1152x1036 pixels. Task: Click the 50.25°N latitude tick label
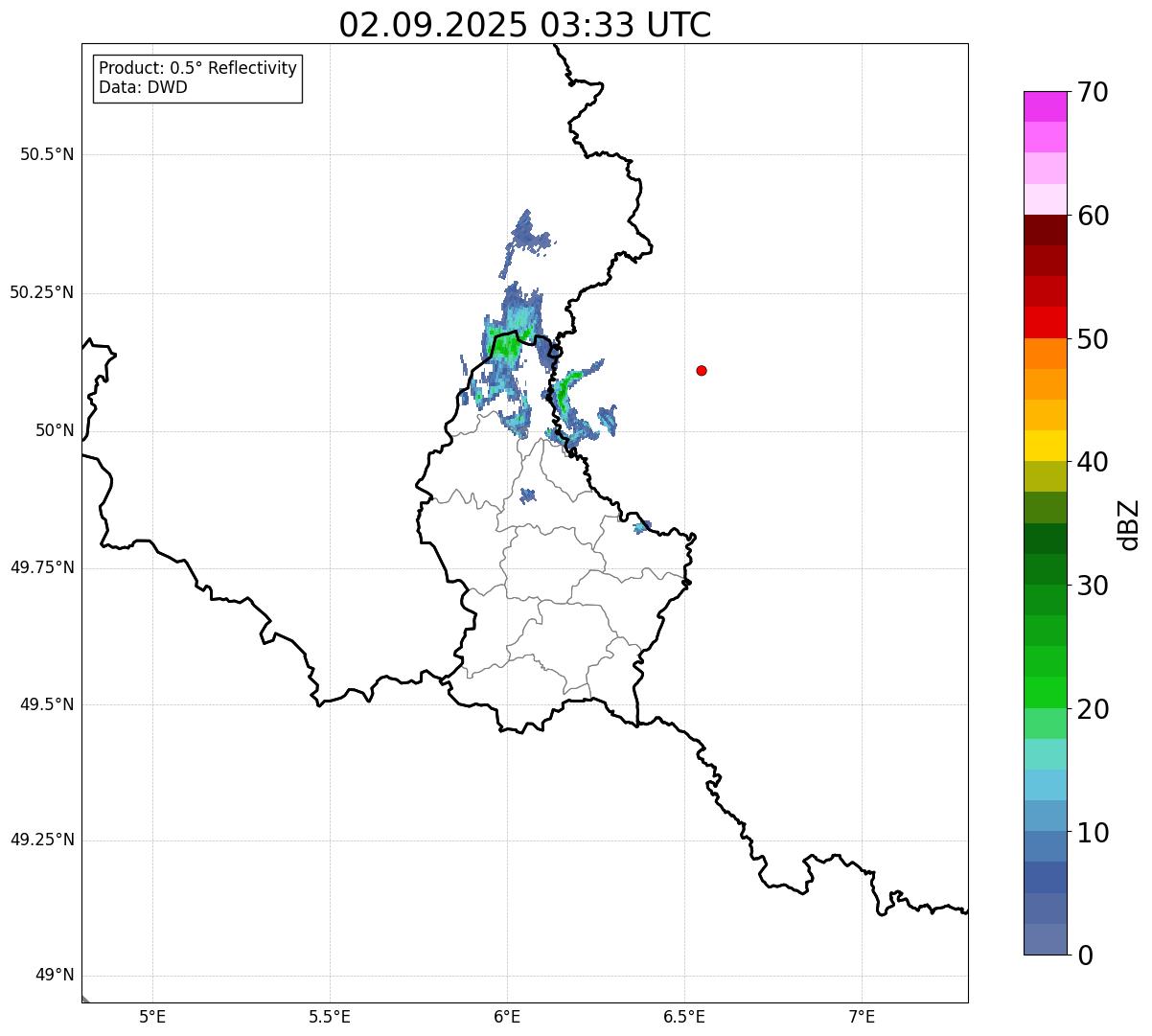click(x=42, y=292)
